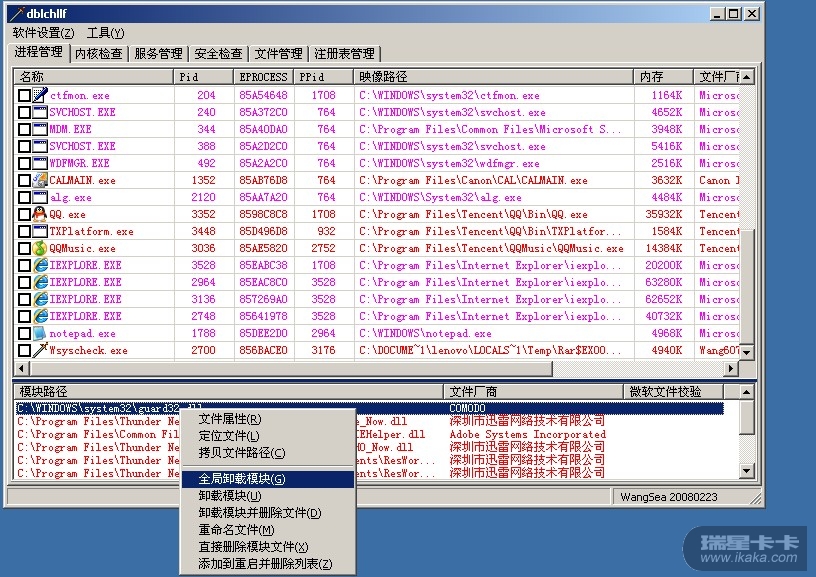This screenshot has height=577, width=816.
Task: Click process list scroll left arrow
Action: 21,368
